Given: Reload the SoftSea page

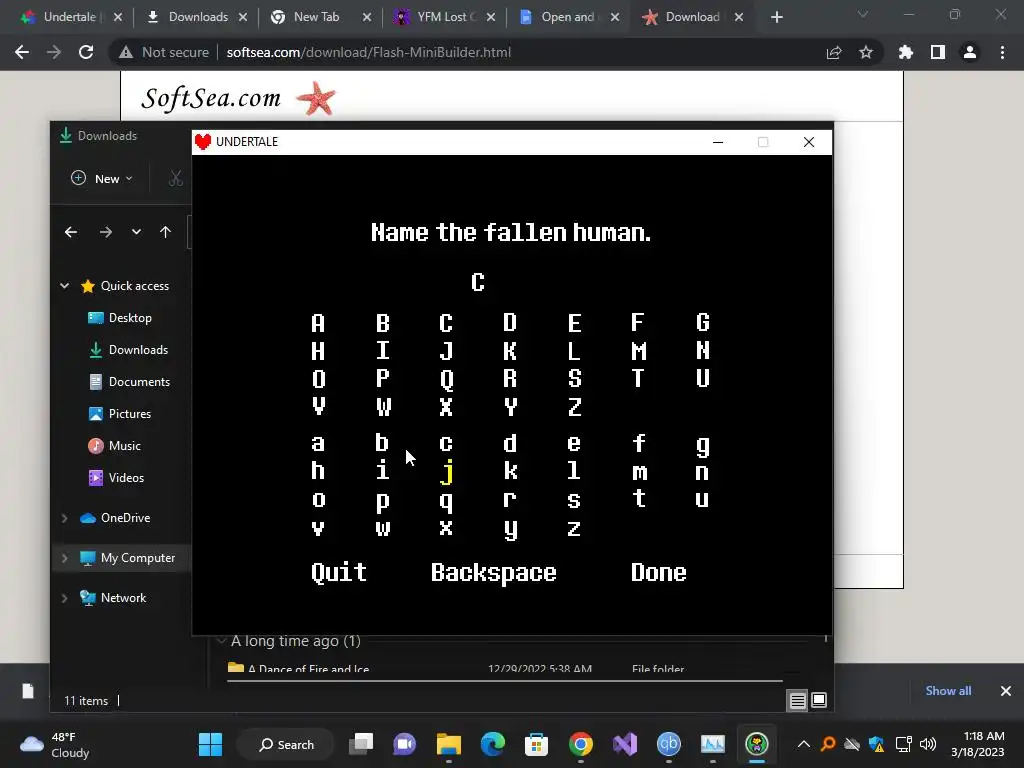Looking at the screenshot, I should point(86,52).
